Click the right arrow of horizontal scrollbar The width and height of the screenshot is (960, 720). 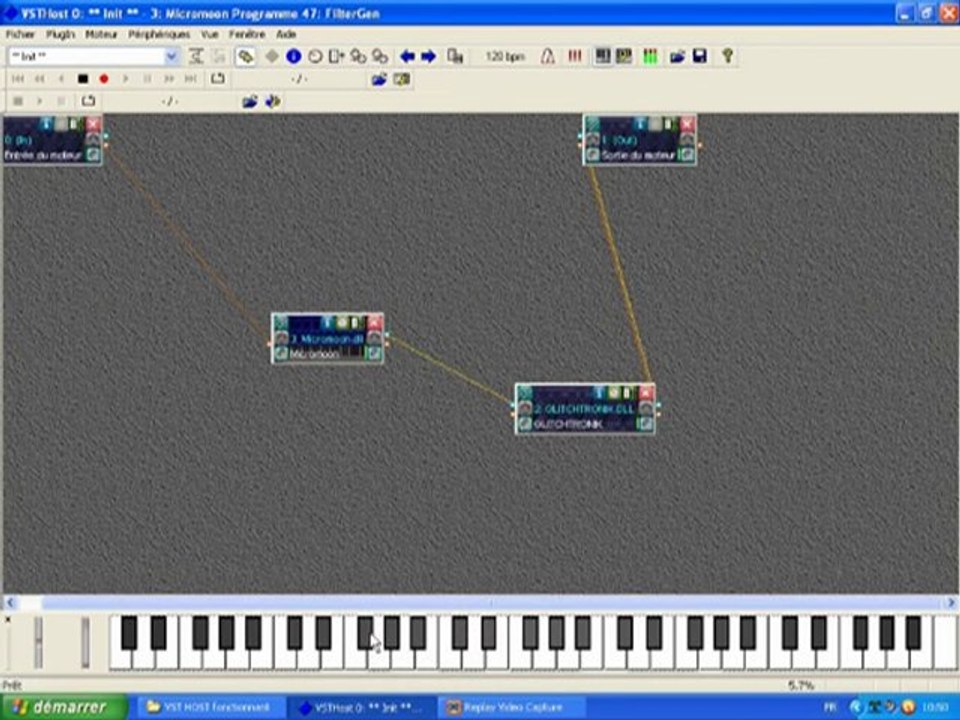click(x=951, y=603)
